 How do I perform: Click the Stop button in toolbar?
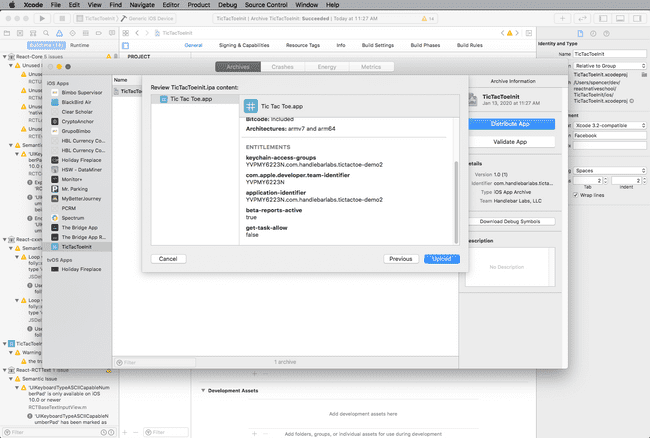pos(62,18)
